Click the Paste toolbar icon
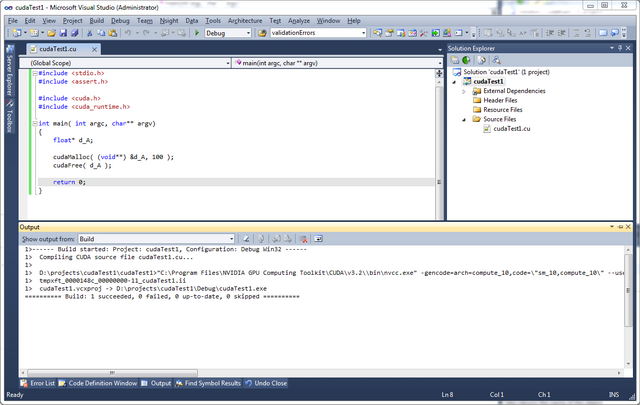The width and height of the screenshot is (640, 405). [x=113, y=33]
